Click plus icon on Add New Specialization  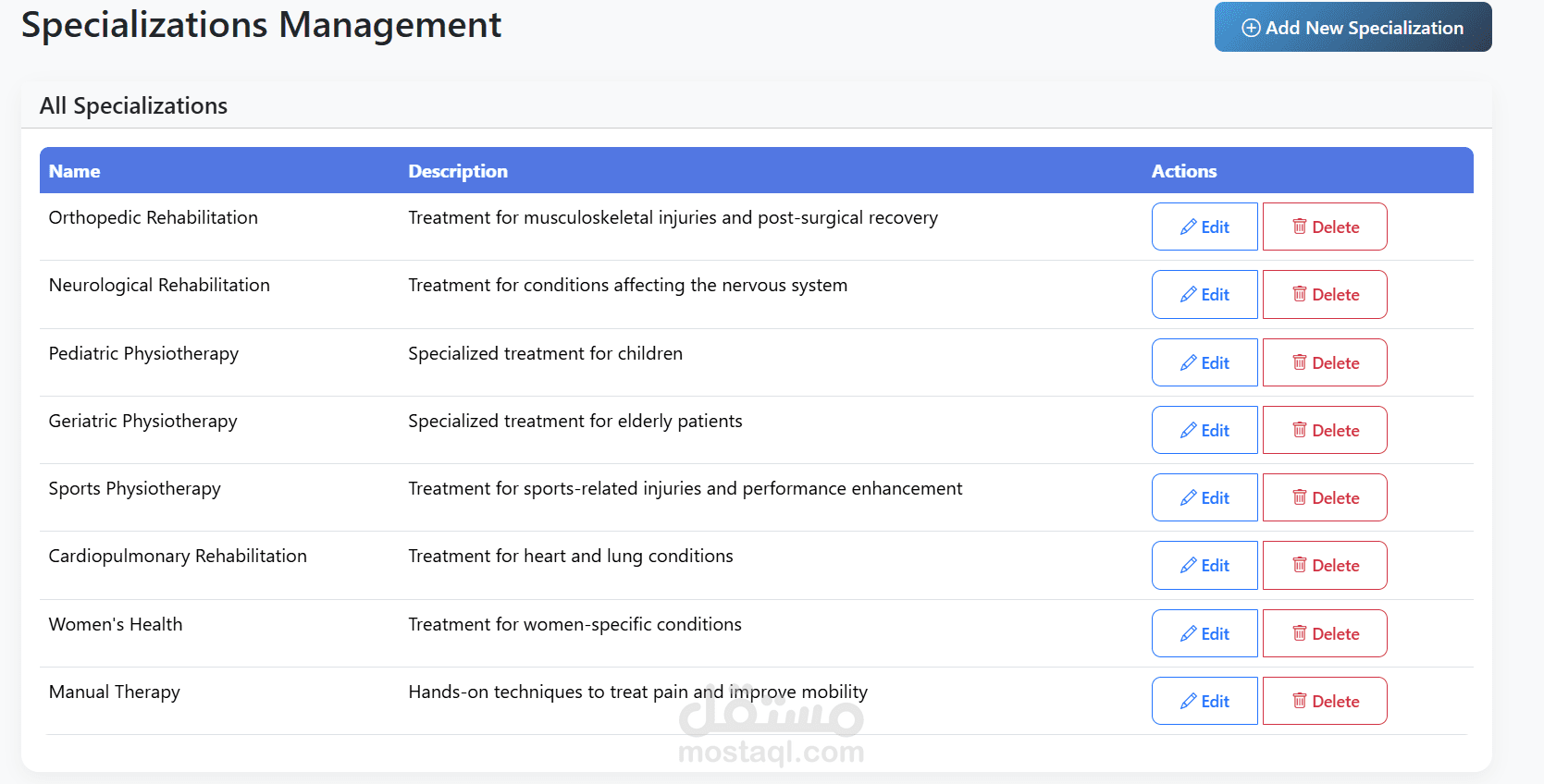(x=1251, y=28)
